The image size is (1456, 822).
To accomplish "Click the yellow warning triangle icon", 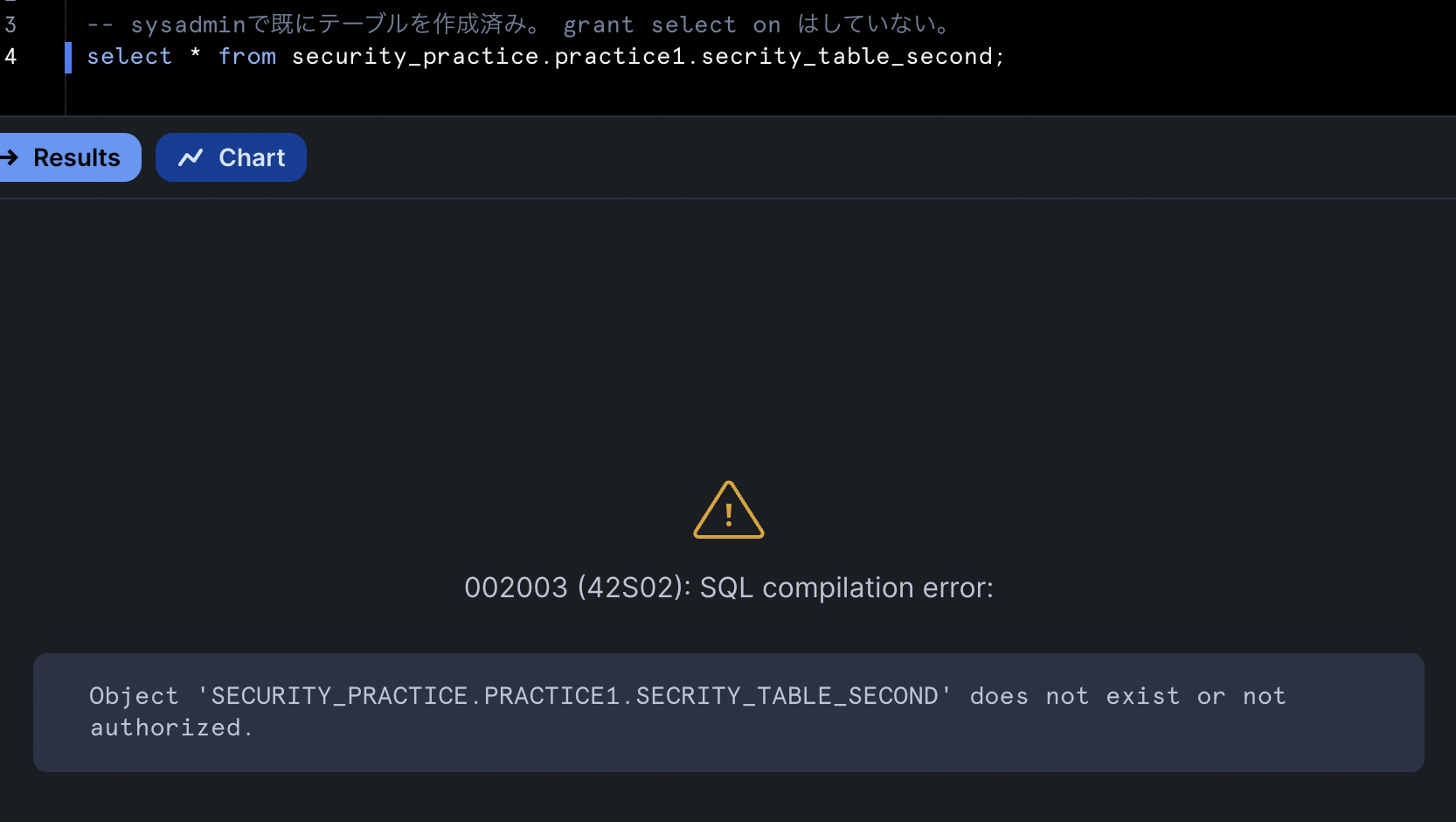I will 728,512.
